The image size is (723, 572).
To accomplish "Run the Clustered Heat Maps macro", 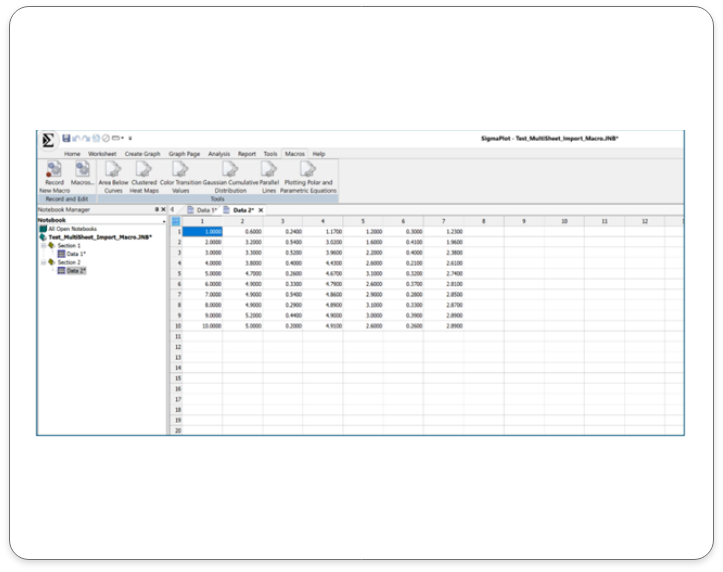I will [144, 171].
